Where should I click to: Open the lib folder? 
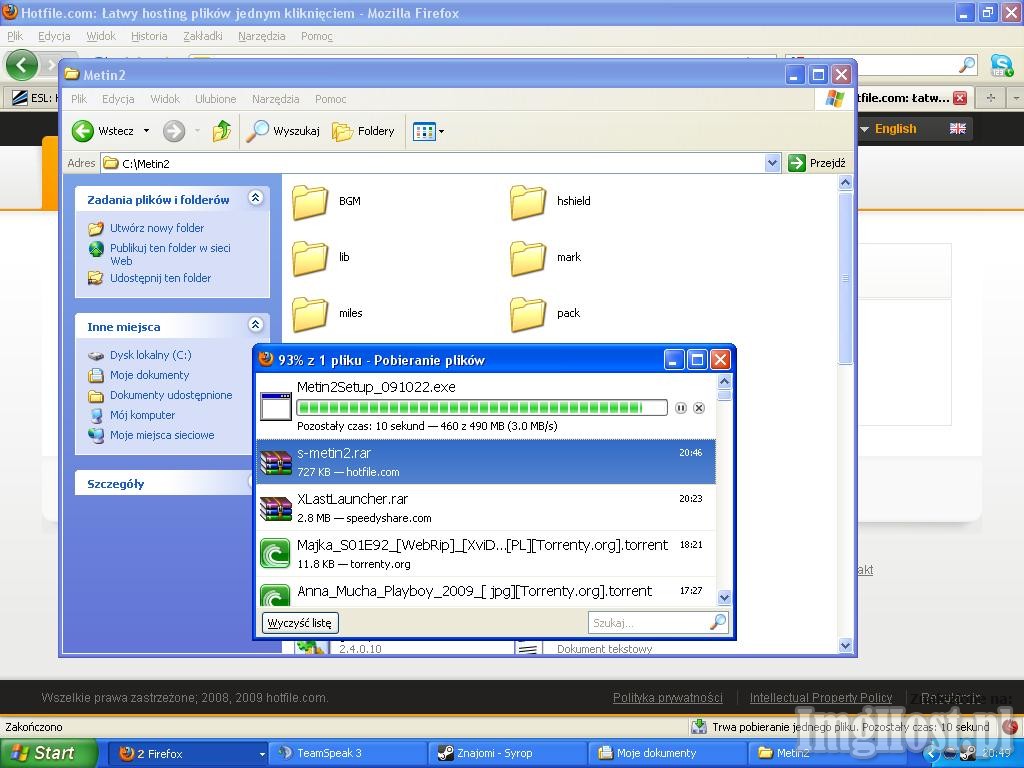click(x=321, y=257)
